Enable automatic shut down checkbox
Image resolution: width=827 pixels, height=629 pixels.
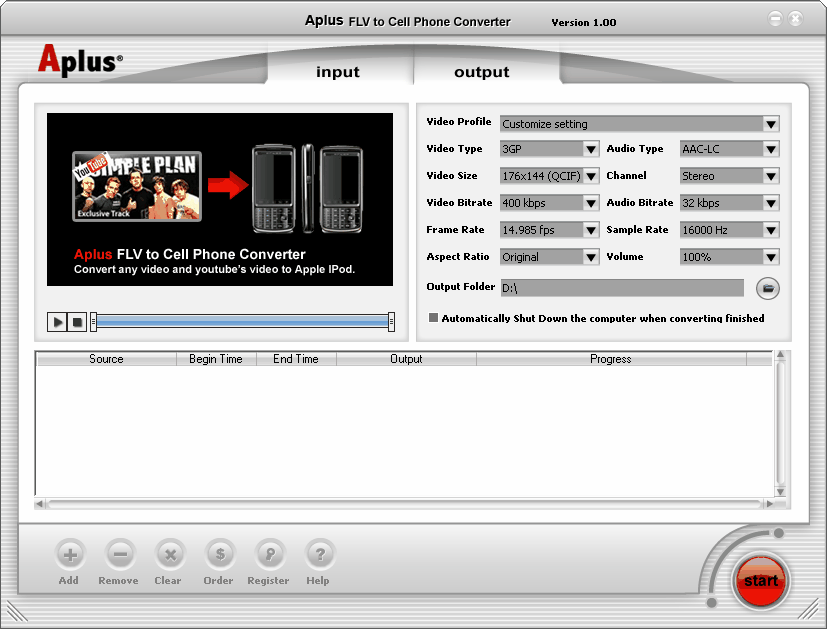point(434,318)
